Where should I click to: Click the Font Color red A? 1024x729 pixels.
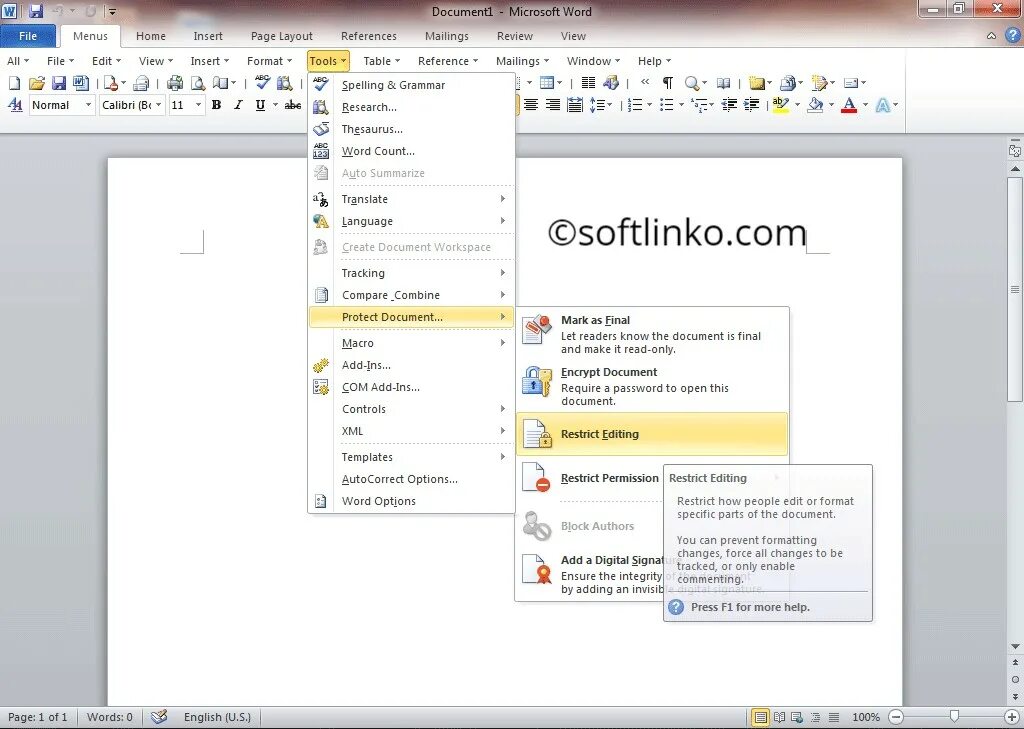[849, 105]
